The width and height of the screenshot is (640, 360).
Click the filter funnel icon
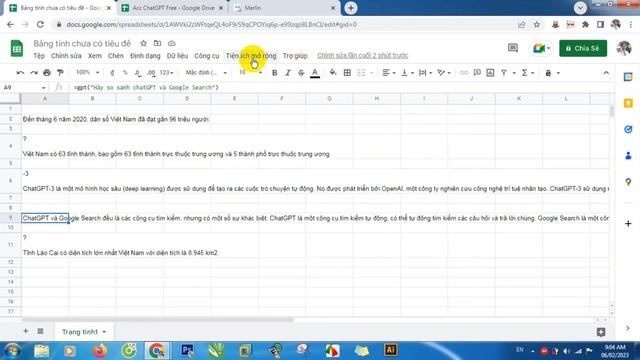[504, 73]
